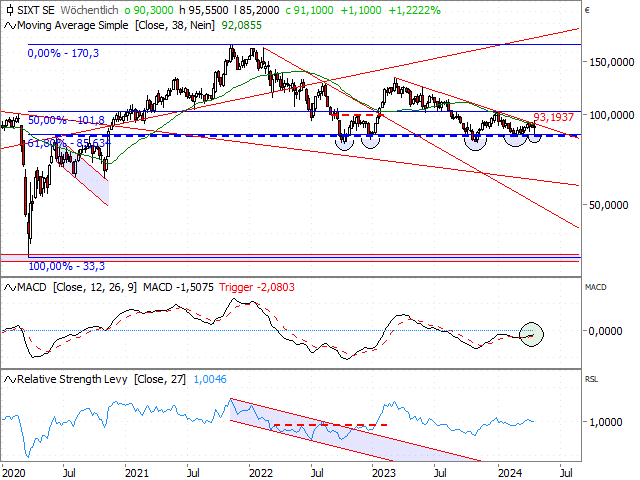Click MACD parameters [Close, 12, 26, 9]
The width and height of the screenshot is (640, 480).
coord(95,287)
